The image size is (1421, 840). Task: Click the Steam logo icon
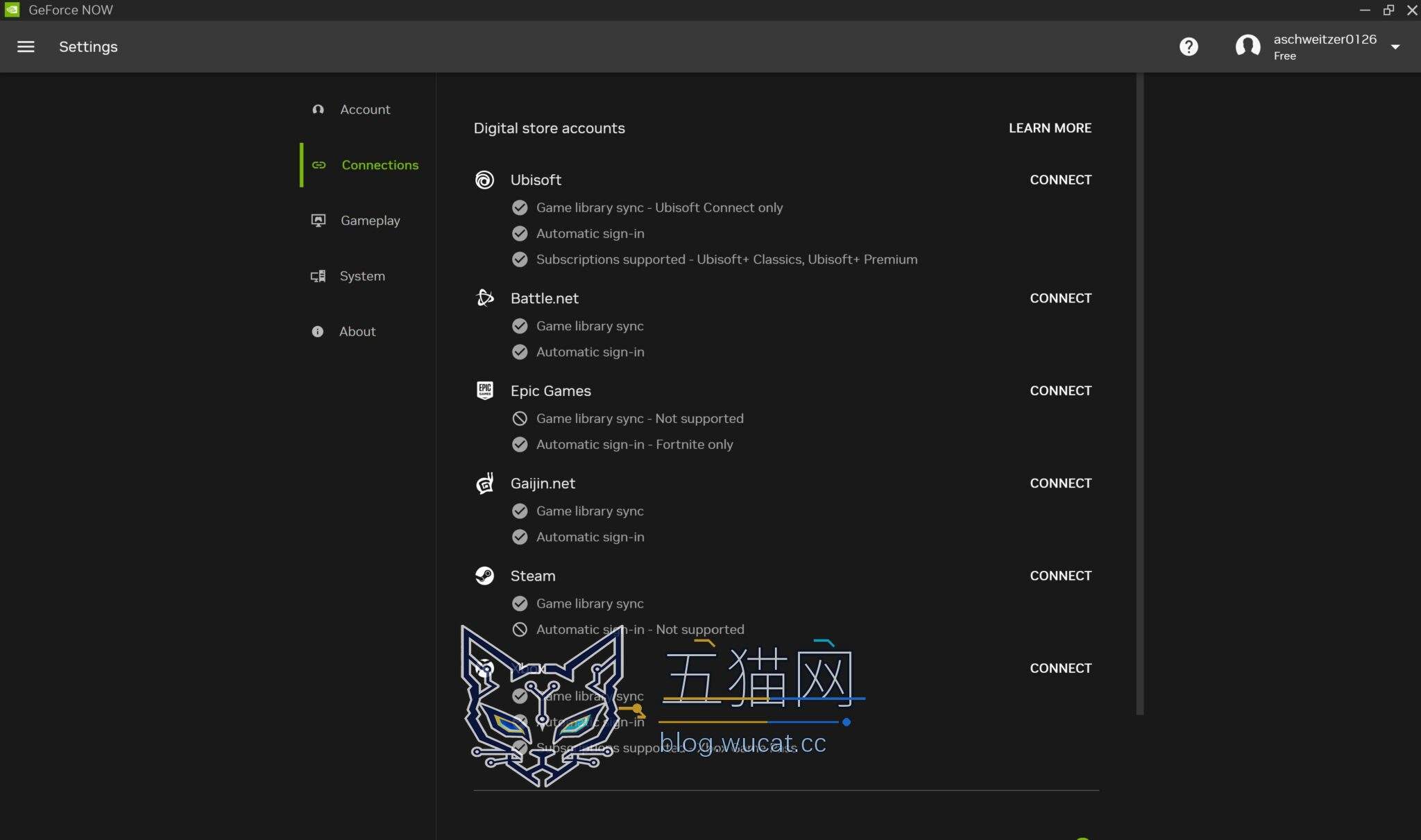click(x=484, y=576)
